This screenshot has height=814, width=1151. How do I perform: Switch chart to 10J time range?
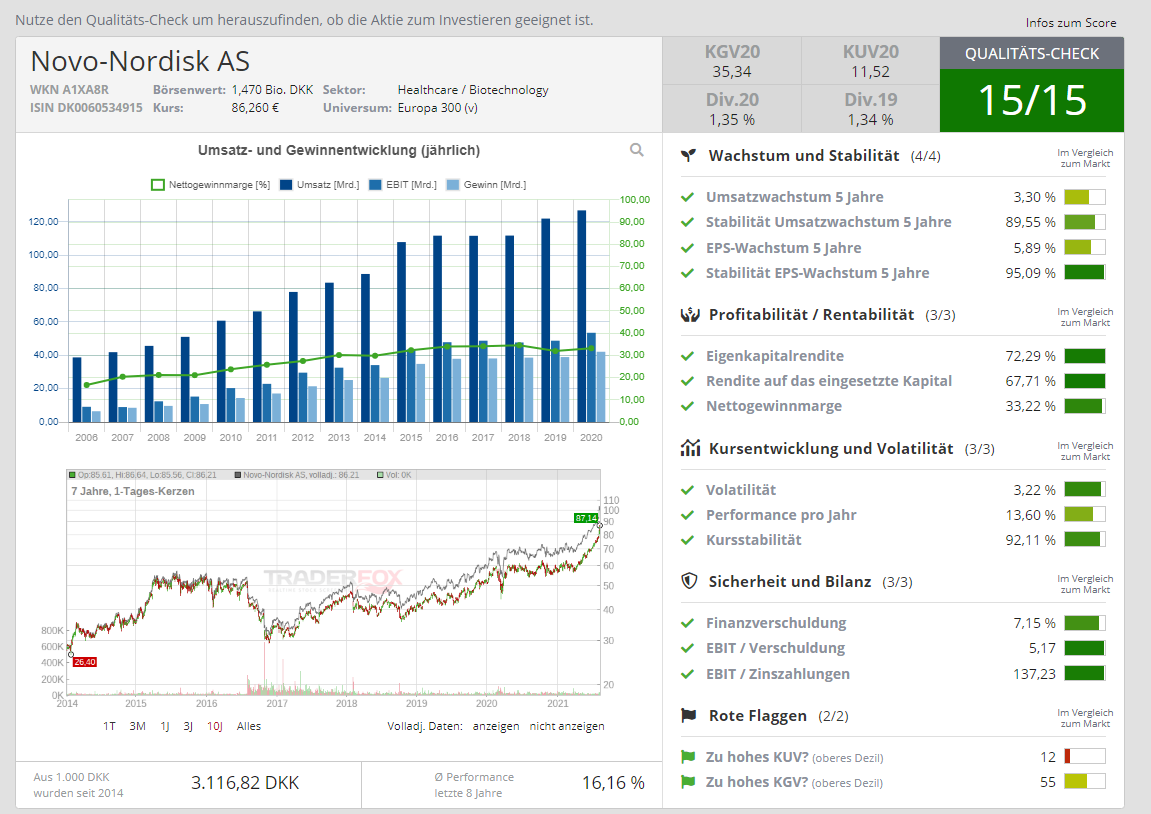pyautogui.click(x=215, y=726)
